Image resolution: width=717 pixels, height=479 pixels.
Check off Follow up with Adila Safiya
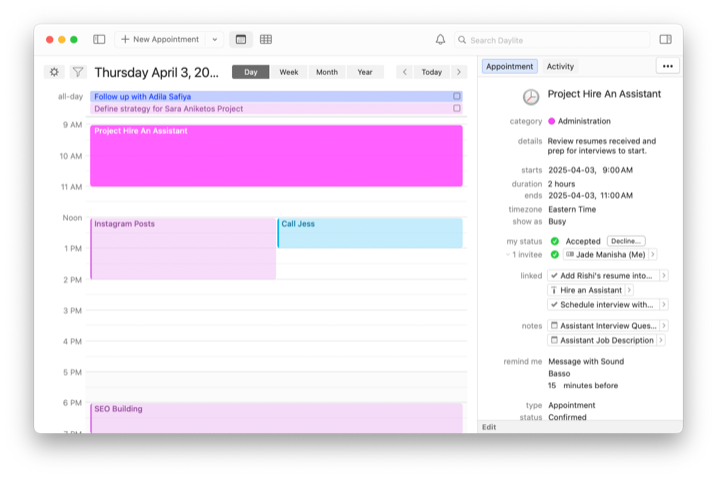456,96
